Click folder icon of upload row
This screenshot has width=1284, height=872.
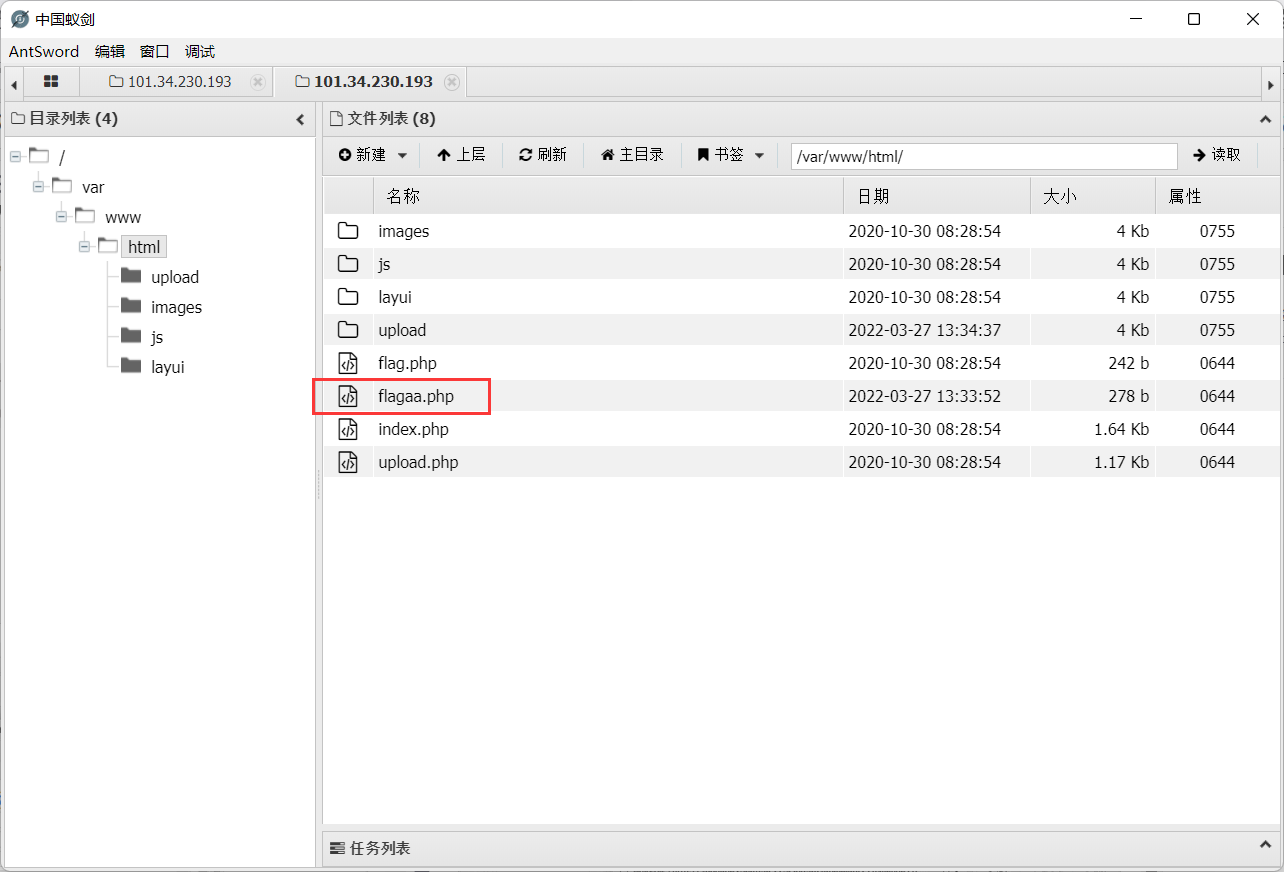pos(348,330)
